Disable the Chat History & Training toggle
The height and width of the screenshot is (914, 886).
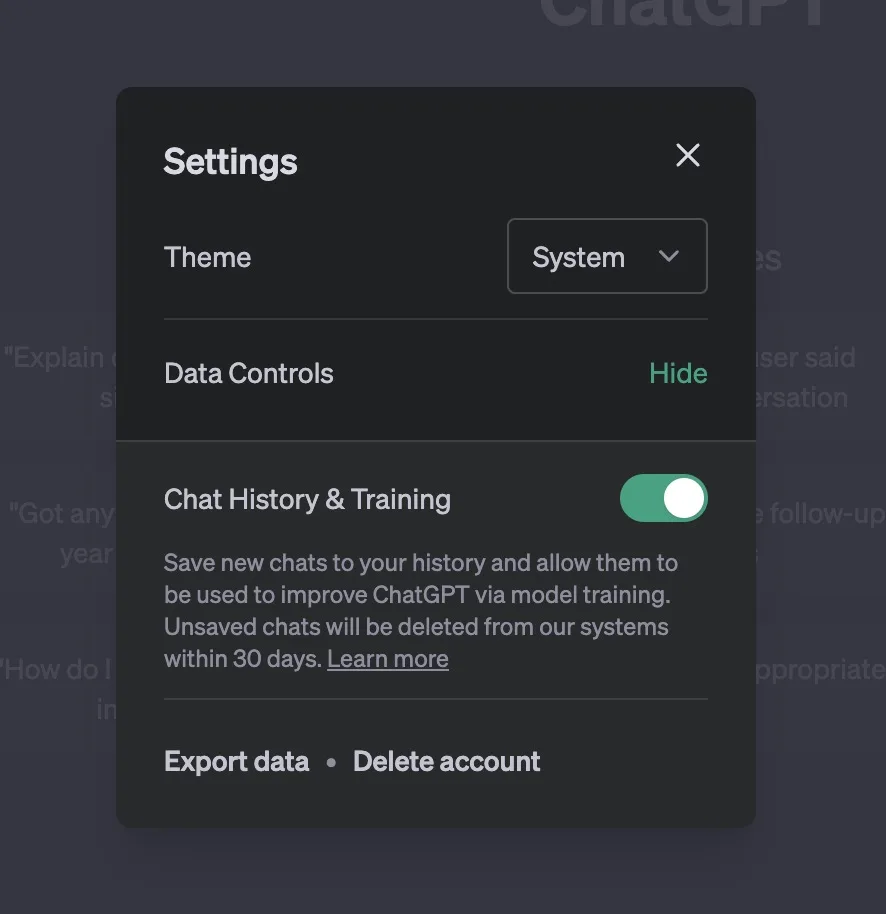663,498
